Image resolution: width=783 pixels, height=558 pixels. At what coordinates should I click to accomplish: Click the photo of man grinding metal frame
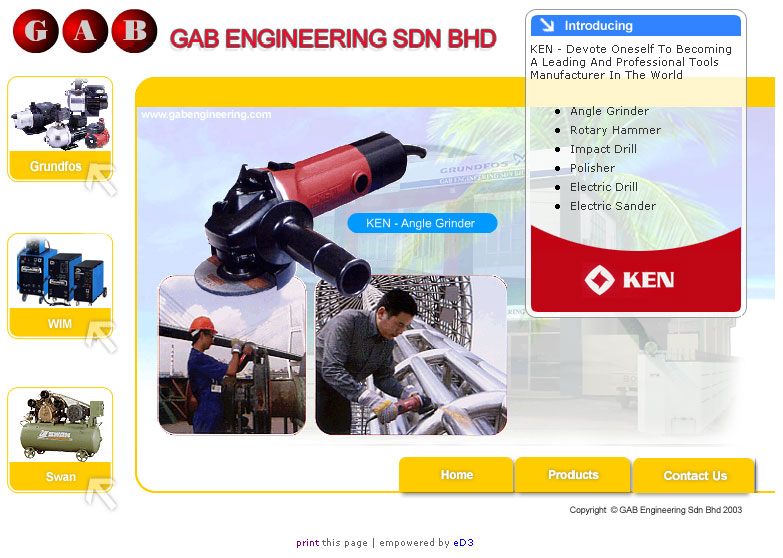pos(411,355)
